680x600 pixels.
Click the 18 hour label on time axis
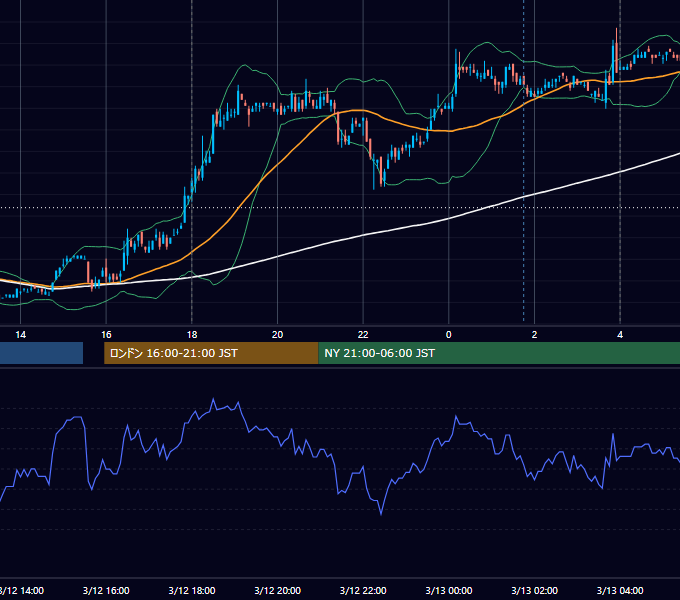192,335
